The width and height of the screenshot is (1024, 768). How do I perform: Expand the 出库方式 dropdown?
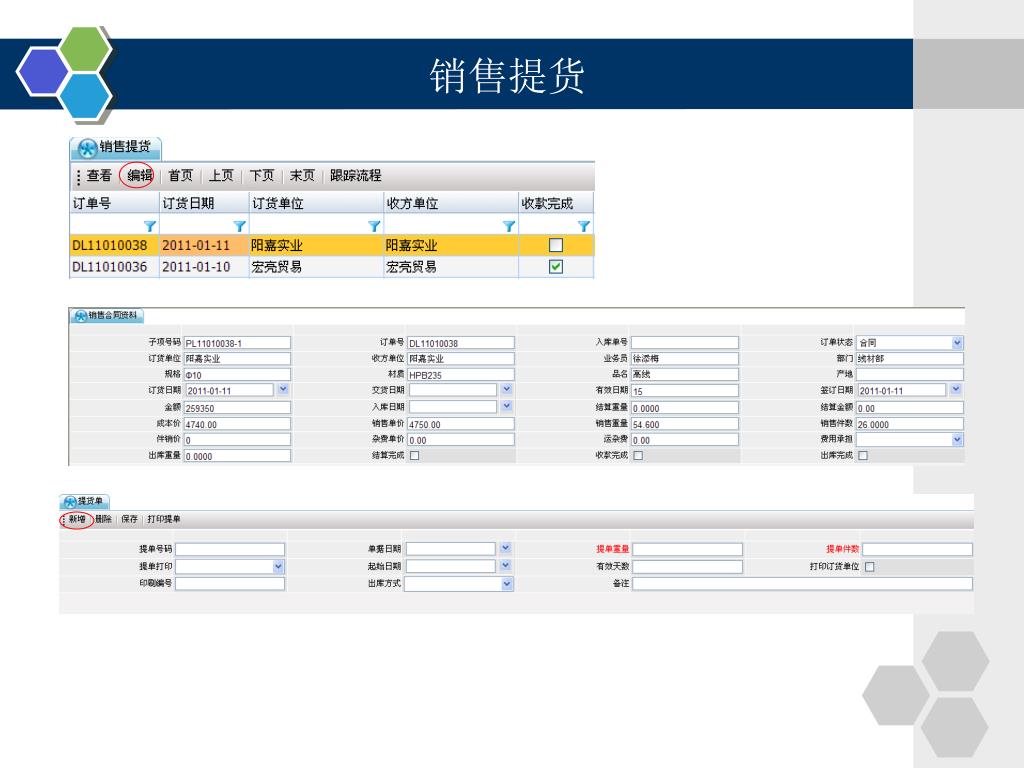(507, 584)
